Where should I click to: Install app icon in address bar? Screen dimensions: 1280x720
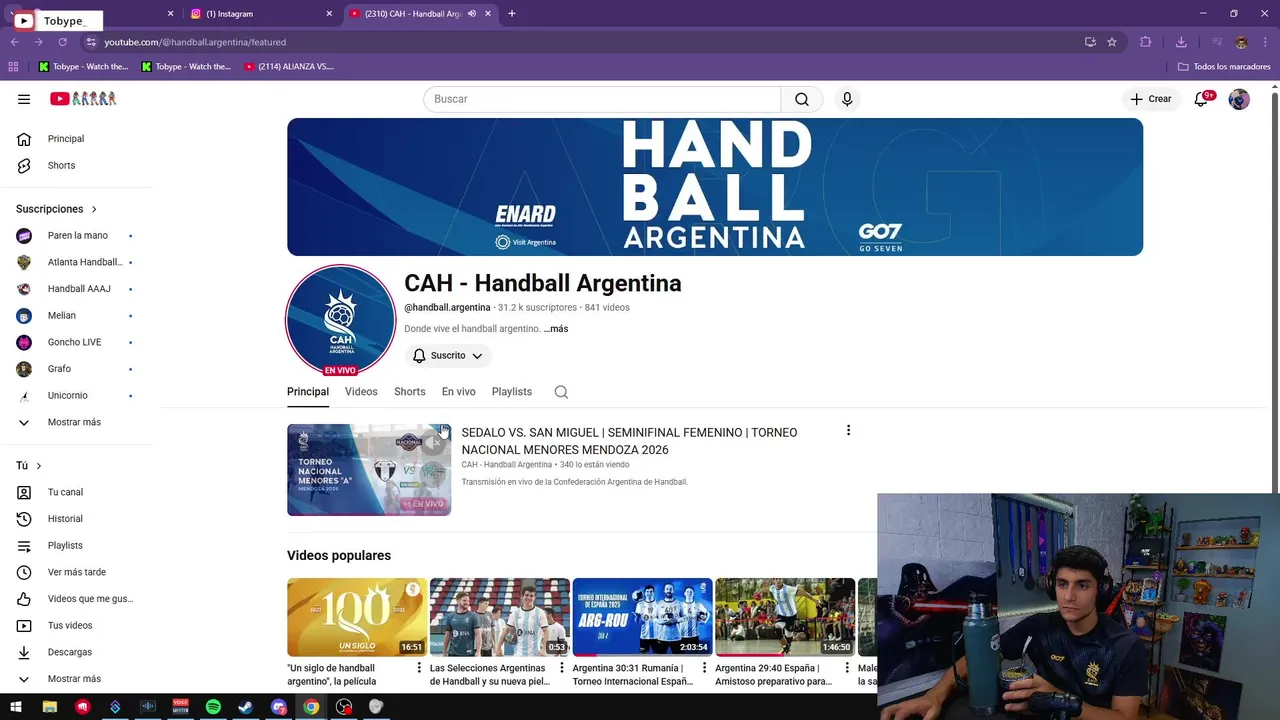tap(1090, 42)
